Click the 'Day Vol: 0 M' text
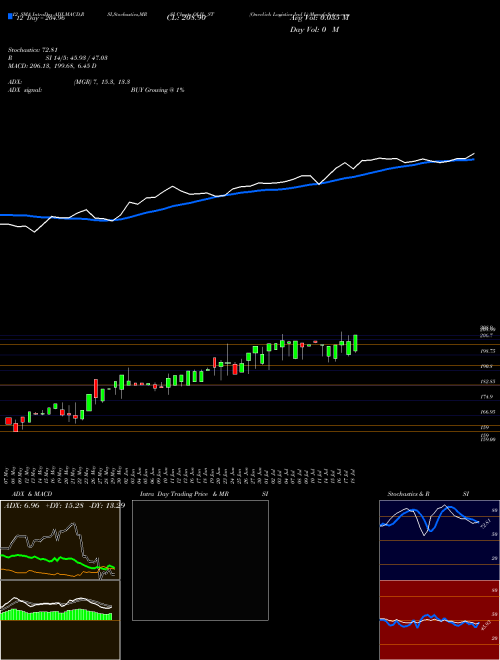The width and height of the screenshot is (500, 660). [x=314, y=30]
